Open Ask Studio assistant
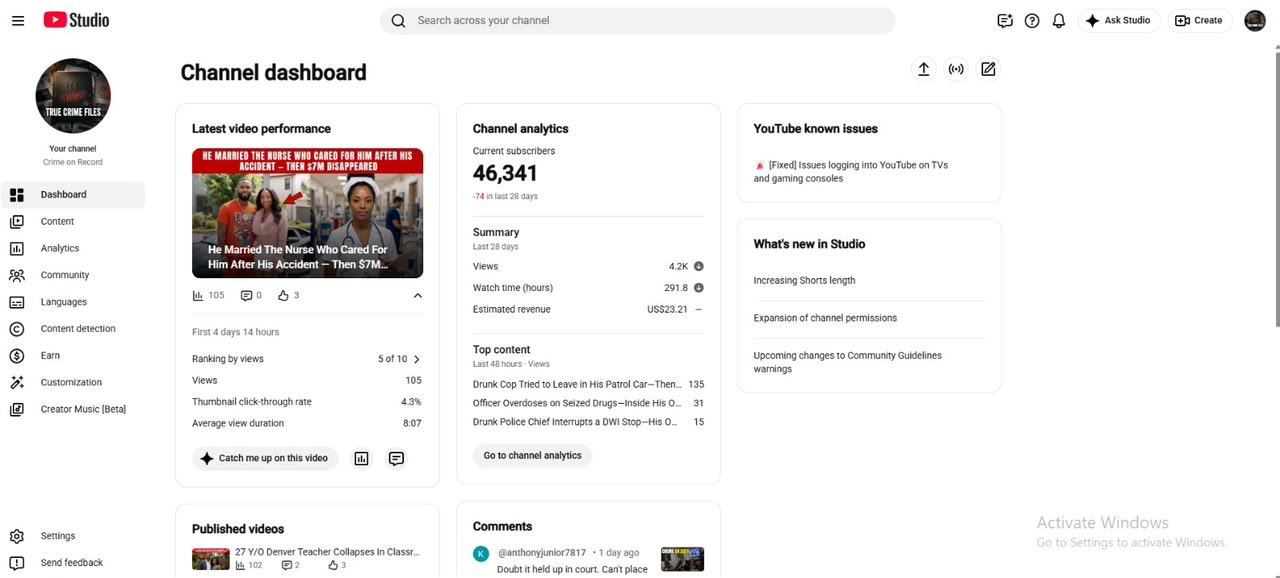The image size is (1280, 578). pyautogui.click(x=1118, y=20)
